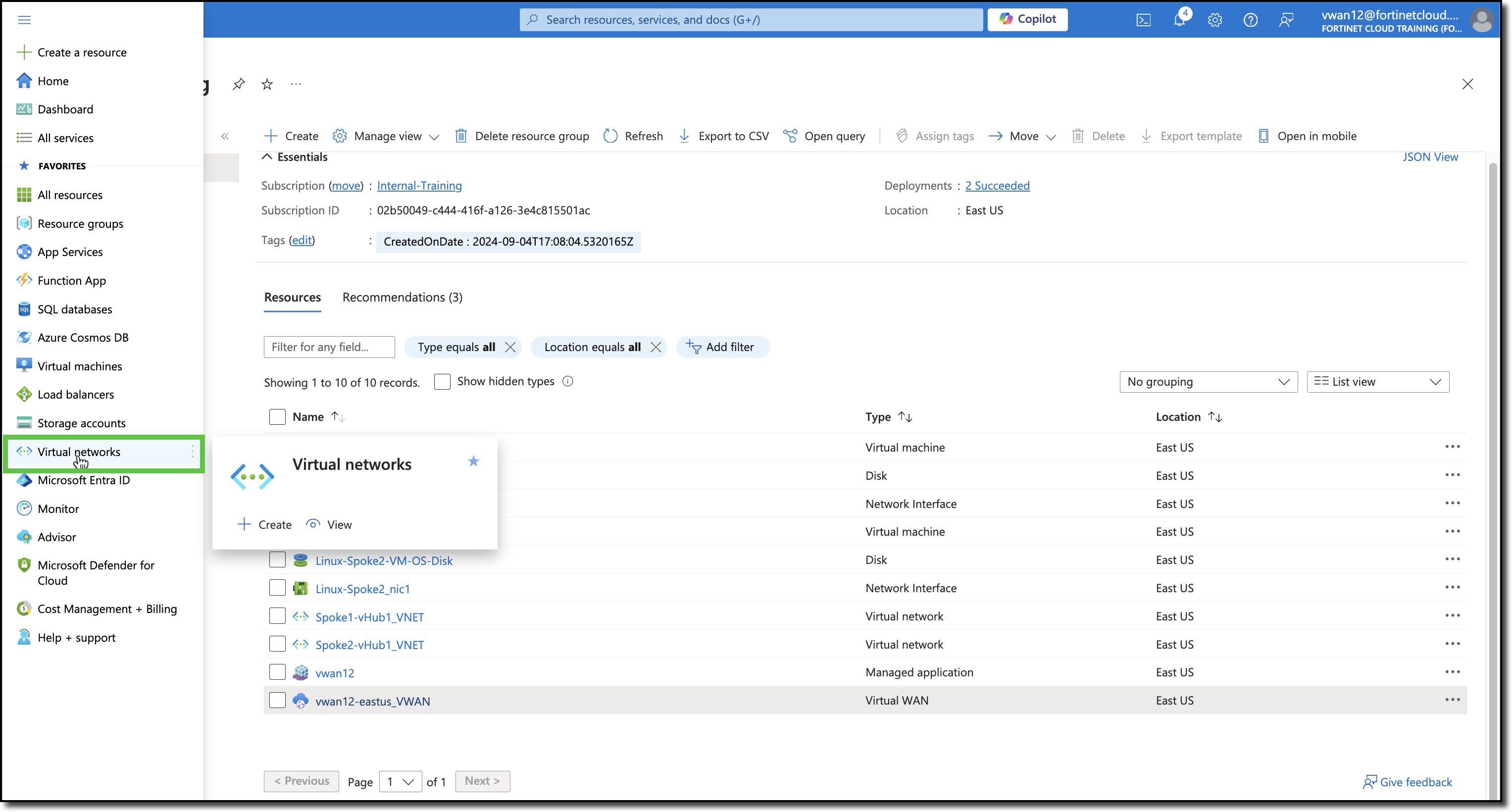Collapse the Essentials section

(294, 157)
